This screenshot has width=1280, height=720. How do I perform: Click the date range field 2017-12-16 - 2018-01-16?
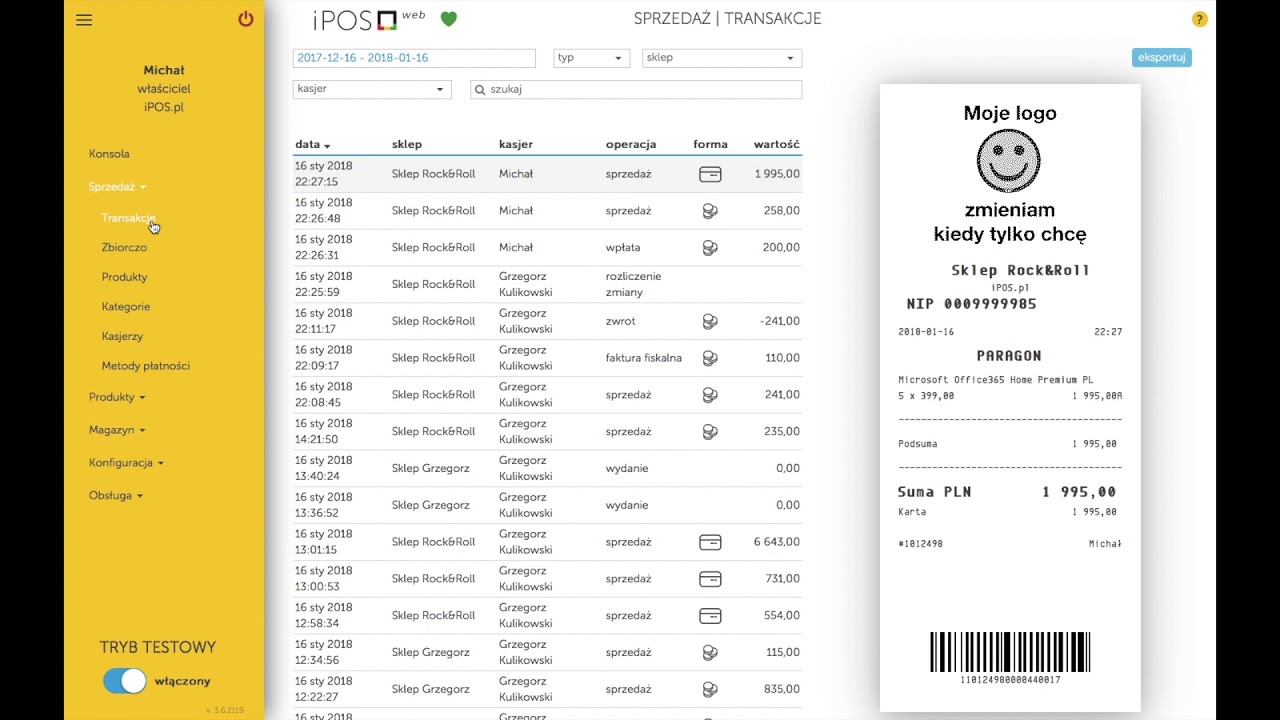tap(414, 58)
